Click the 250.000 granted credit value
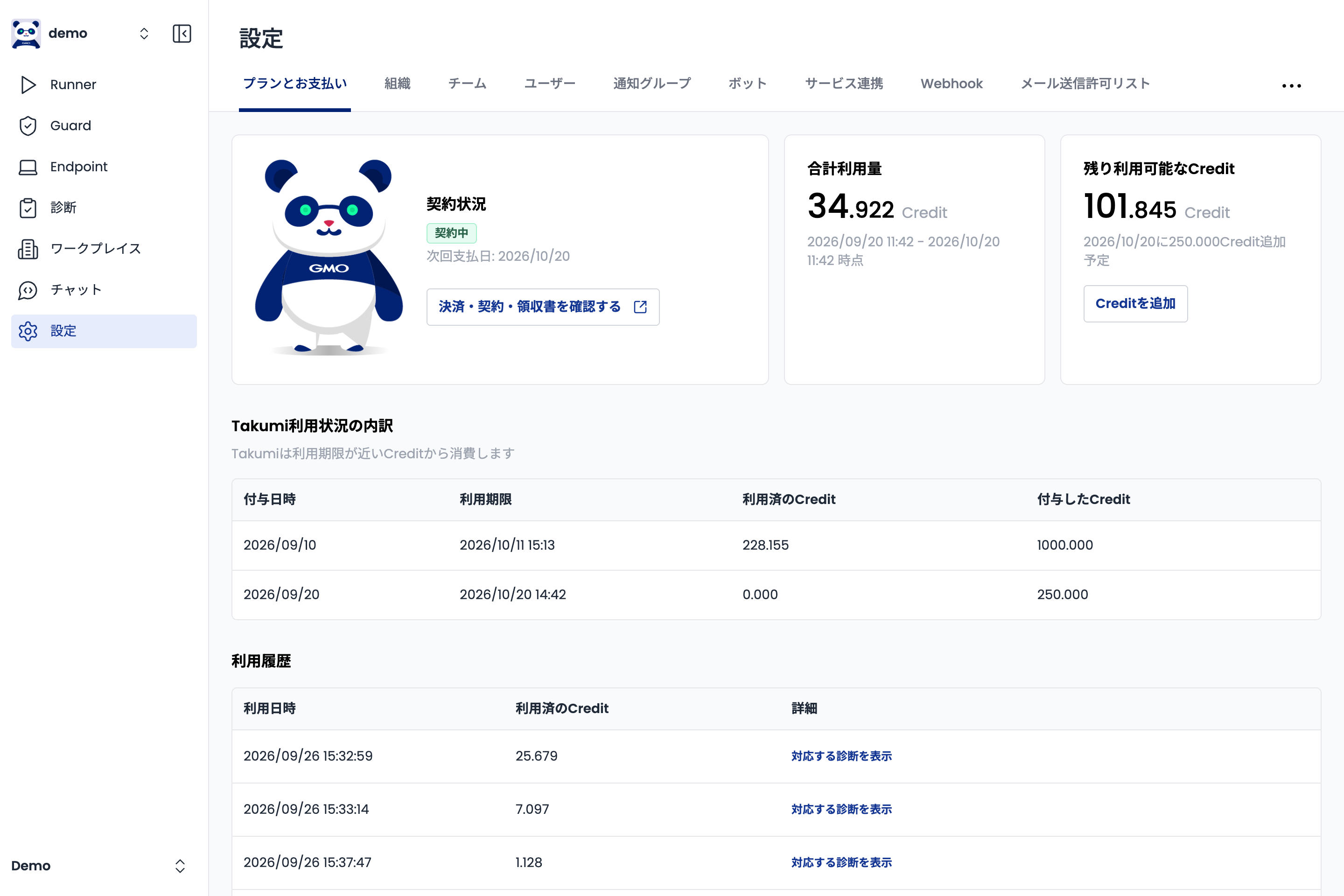Viewport: 1344px width, 896px height. coord(1062,594)
